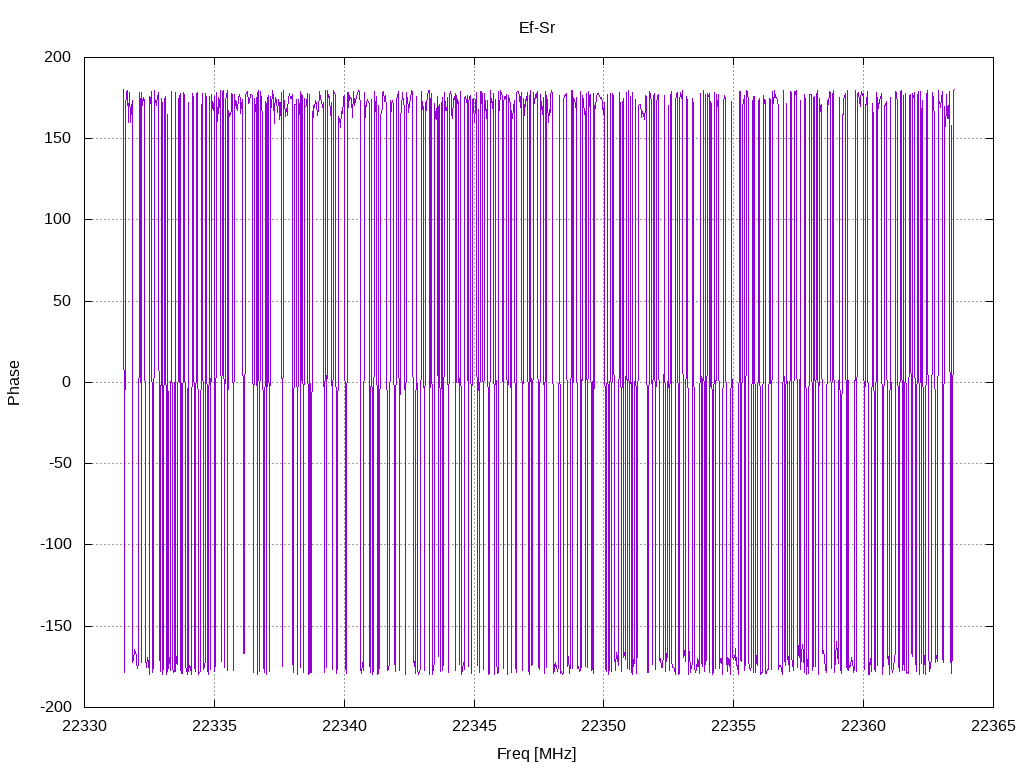The image size is (1024, 768).
Task: Click x-axis tick label 22360
Action: (x=863, y=726)
